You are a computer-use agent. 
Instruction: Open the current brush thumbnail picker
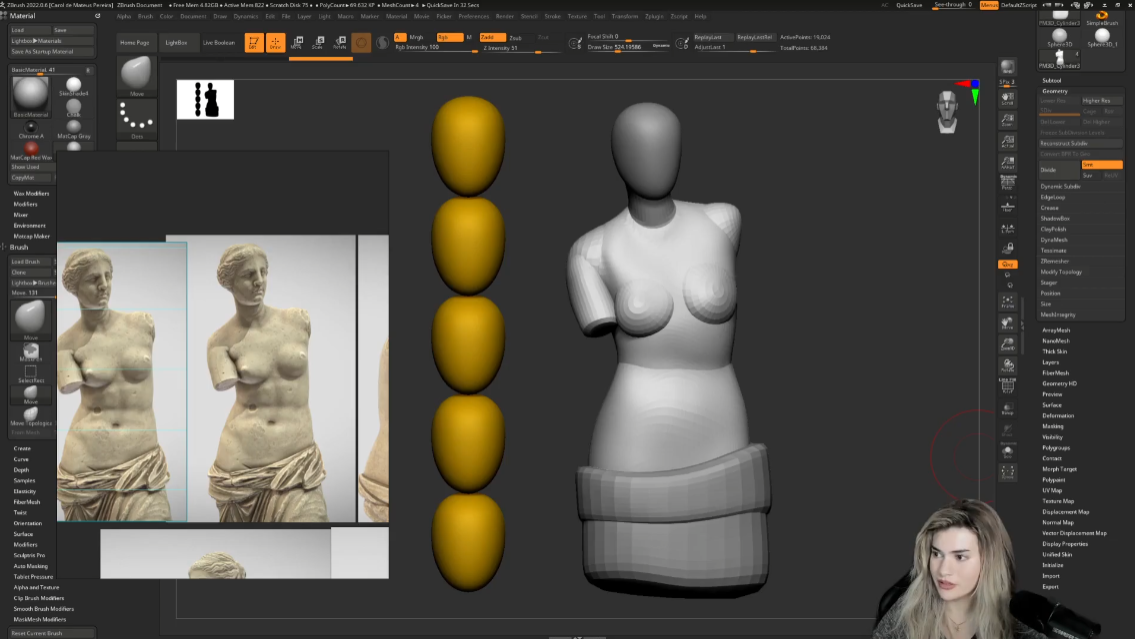(136, 75)
